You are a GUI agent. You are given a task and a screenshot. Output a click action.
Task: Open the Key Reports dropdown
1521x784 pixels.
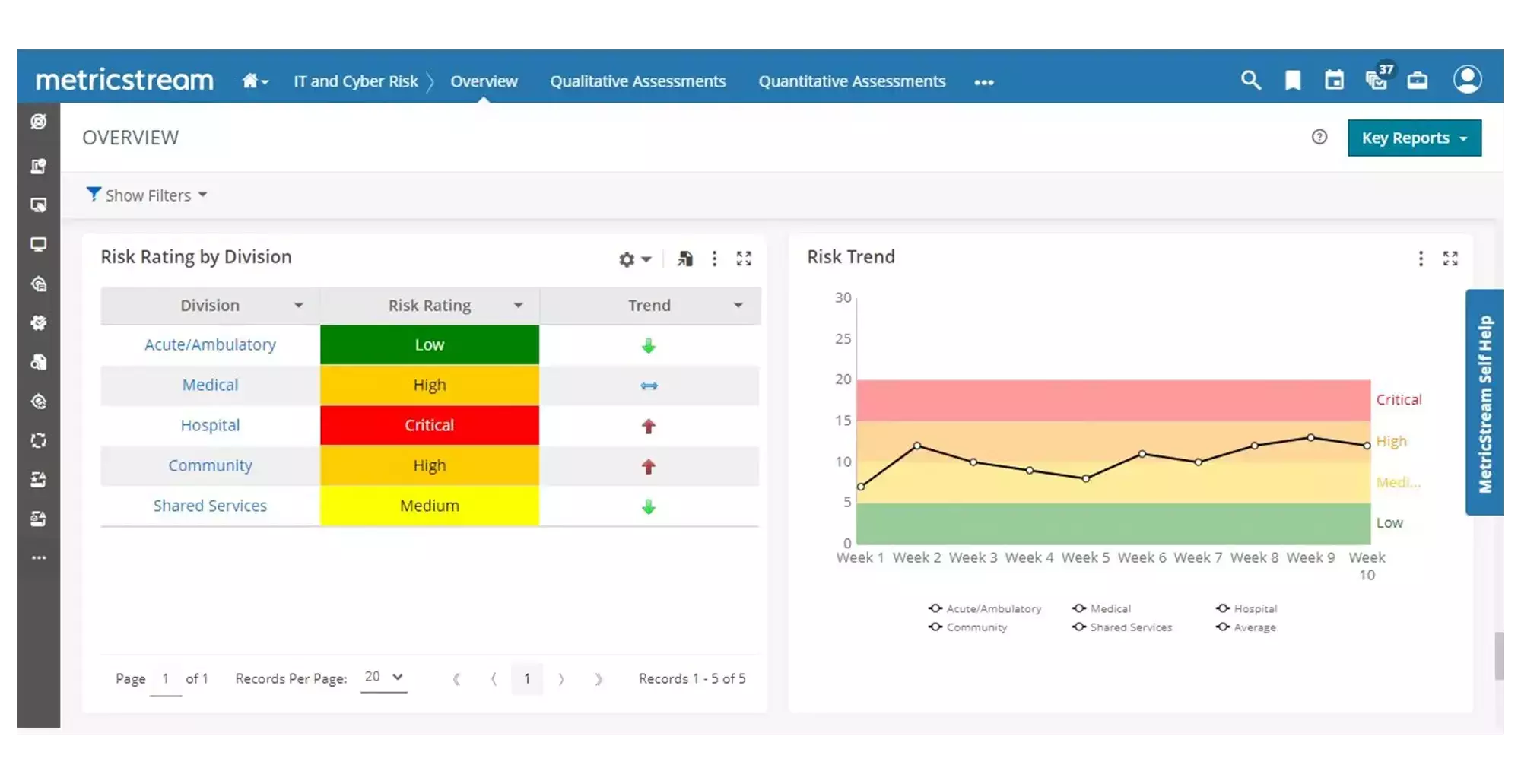coord(1415,138)
